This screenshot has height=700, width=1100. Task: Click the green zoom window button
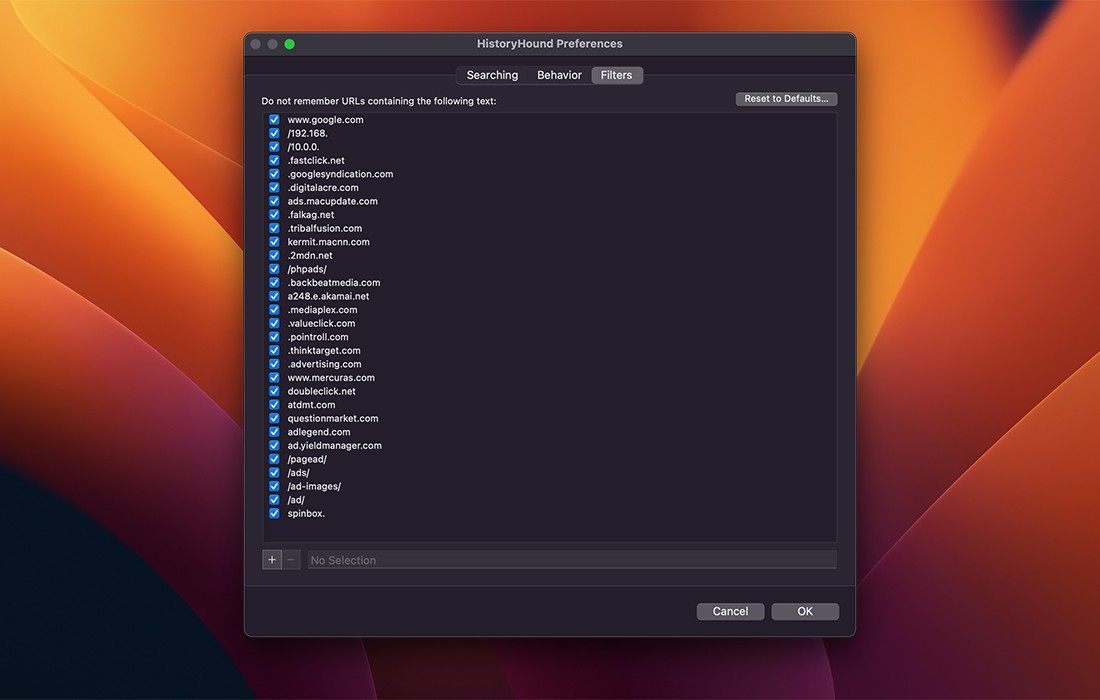290,44
